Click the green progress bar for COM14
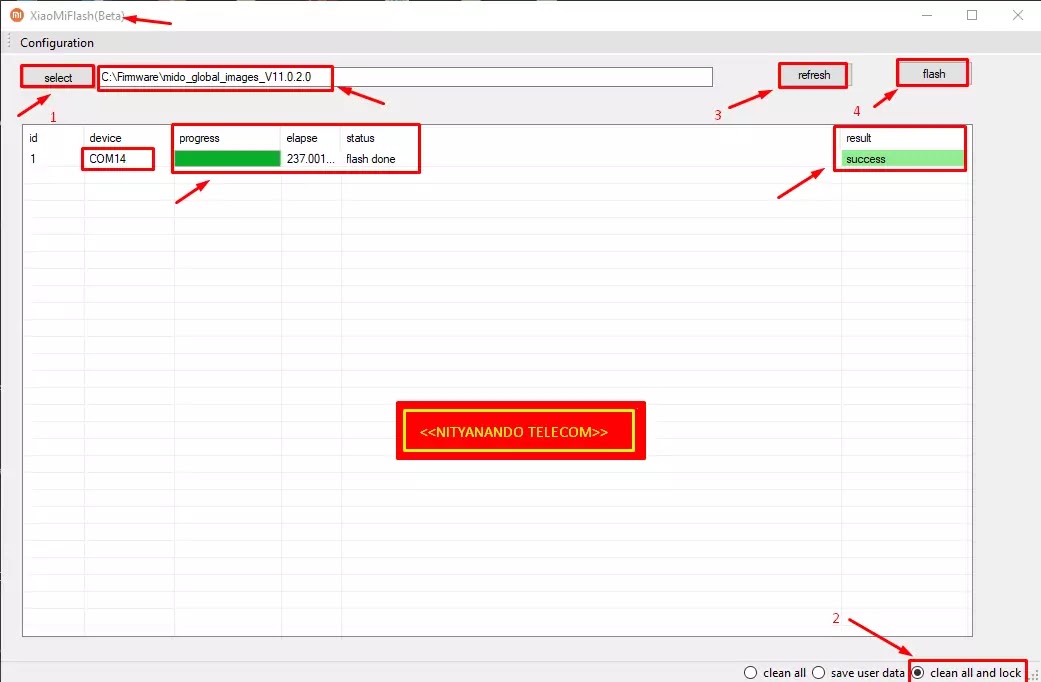The image size is (1041, 682). (228, 159)
